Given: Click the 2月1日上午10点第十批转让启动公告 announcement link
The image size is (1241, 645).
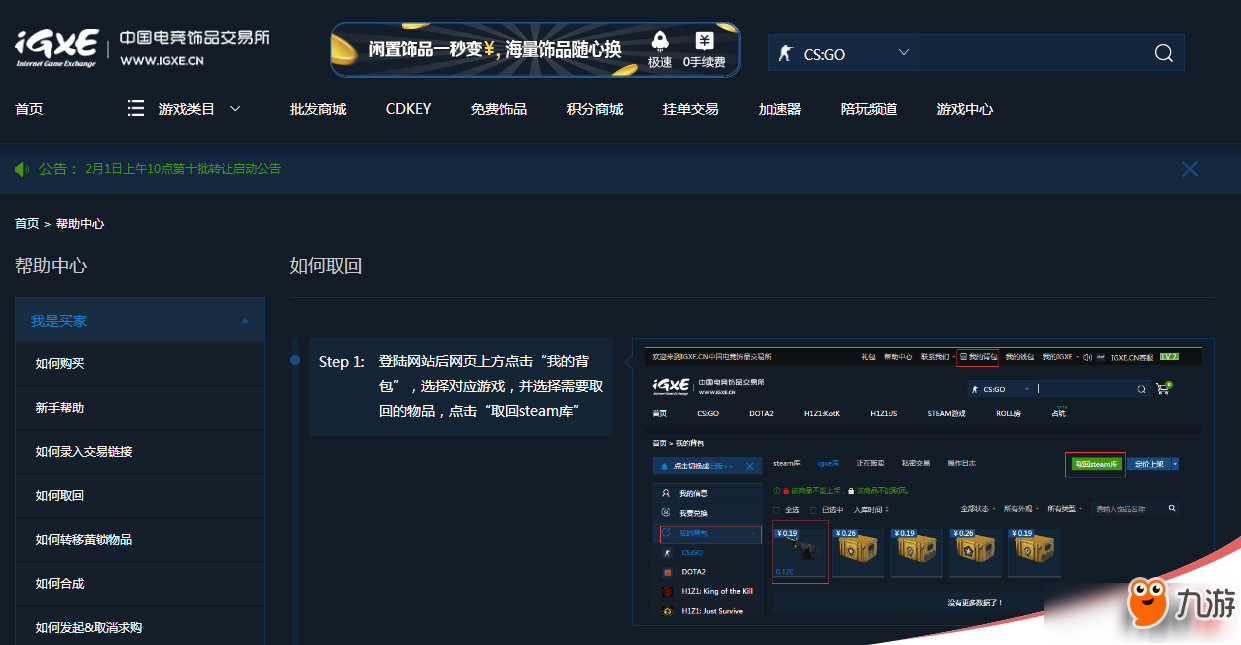Looking at the screenshot, I should pos(183,169).
